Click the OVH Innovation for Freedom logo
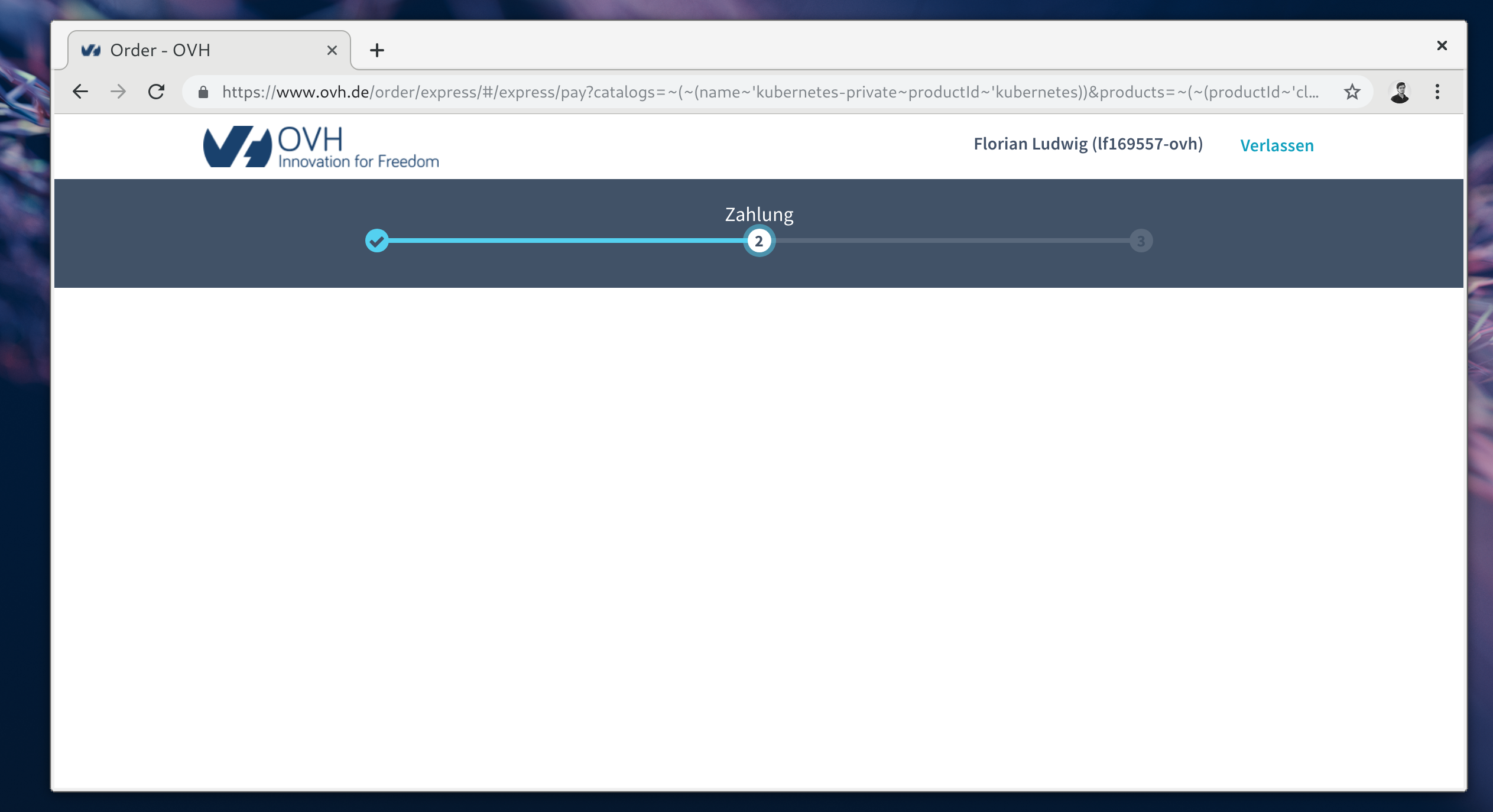This screenshot has width=1493, height=812. pos(321,147)
